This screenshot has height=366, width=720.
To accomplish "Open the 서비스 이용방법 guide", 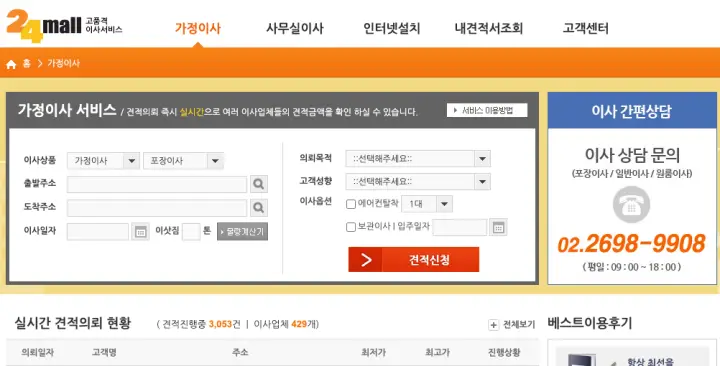I will pos(487,110).
